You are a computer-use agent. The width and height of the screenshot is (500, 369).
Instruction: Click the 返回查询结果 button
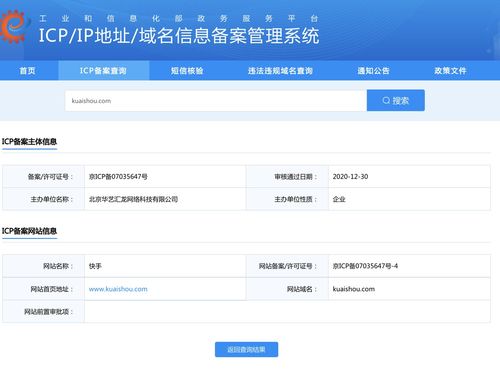coord(246,349)
